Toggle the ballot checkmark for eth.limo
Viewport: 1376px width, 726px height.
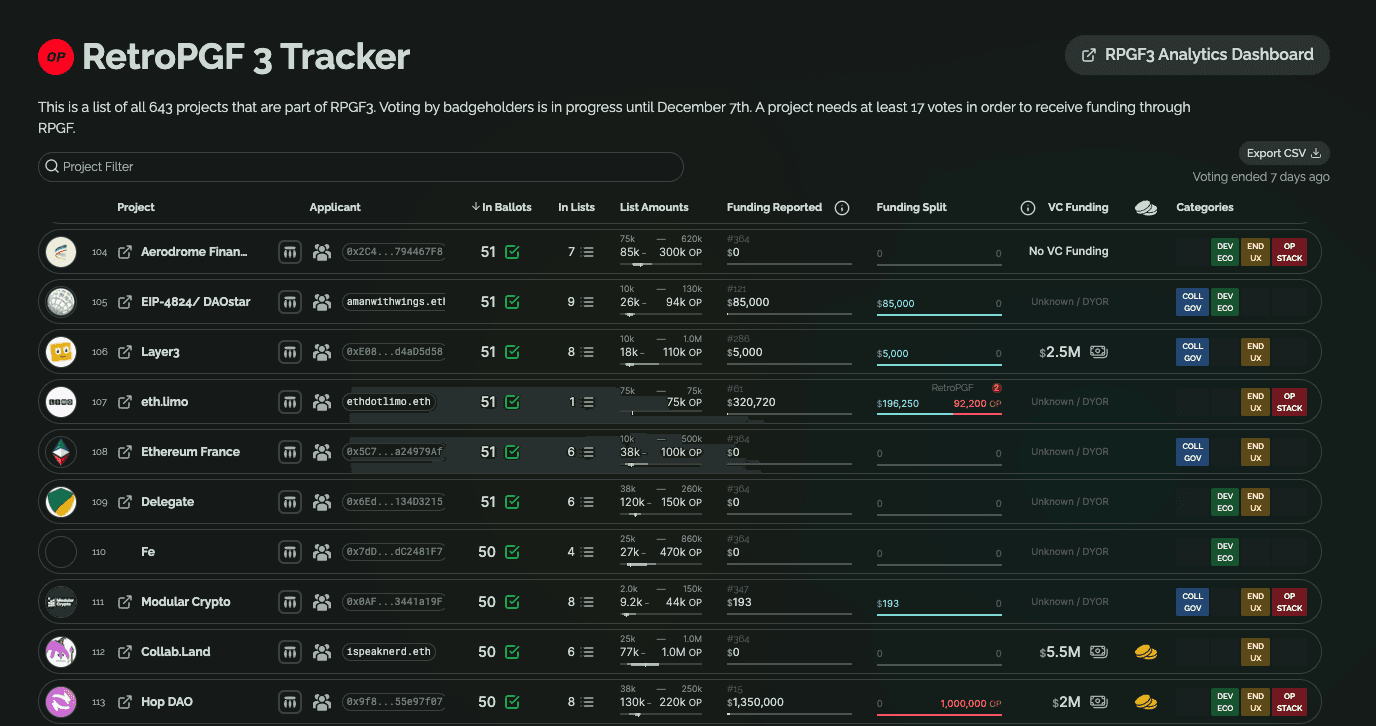point(512,402)
